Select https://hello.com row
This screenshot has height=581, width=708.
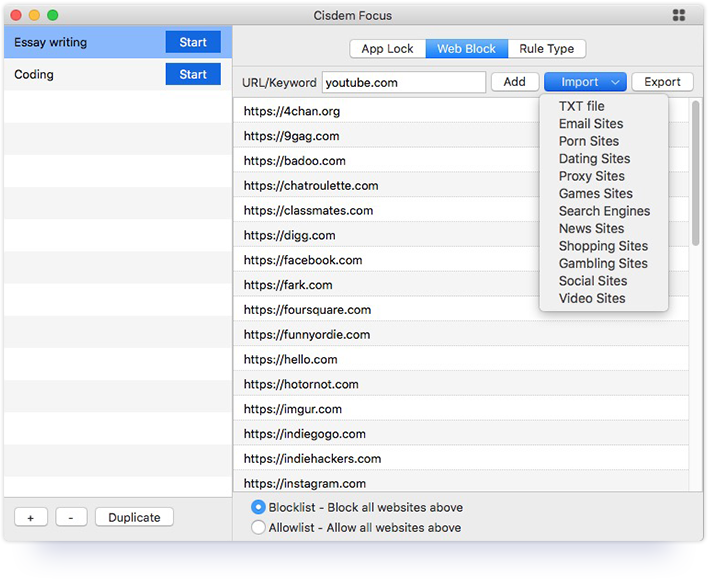[461, 359]
